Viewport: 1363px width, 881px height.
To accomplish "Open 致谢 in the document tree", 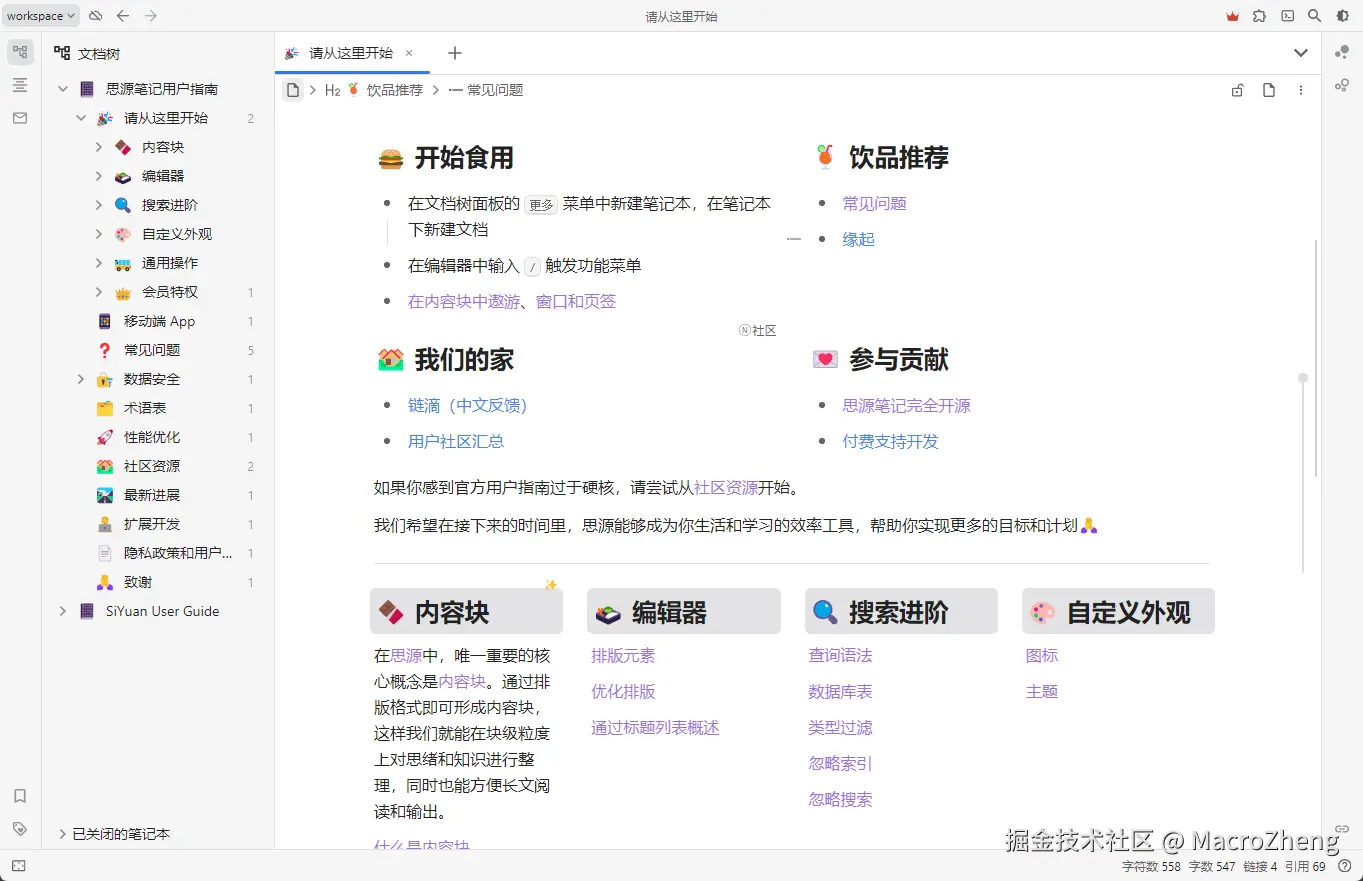I will [x=138, y=582].
